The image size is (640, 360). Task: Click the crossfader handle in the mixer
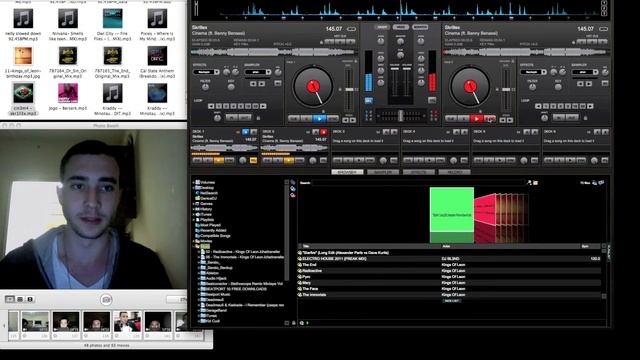point(401,116)
